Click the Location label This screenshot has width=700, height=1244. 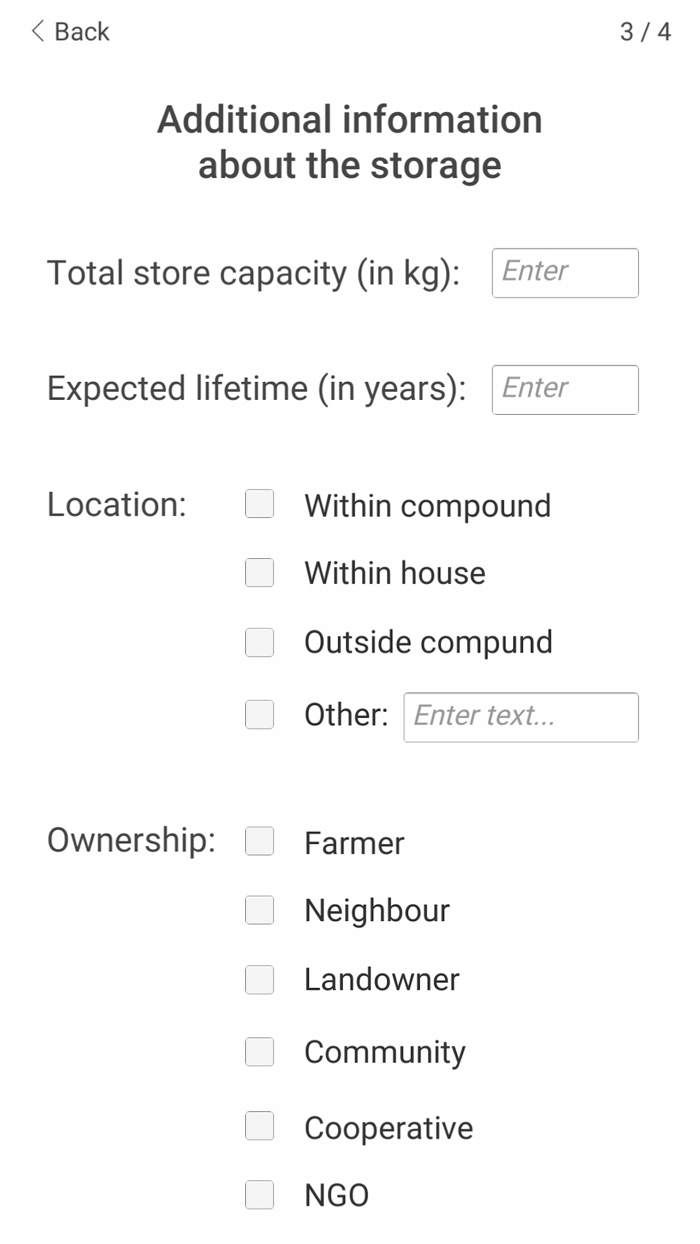[115, 504]
